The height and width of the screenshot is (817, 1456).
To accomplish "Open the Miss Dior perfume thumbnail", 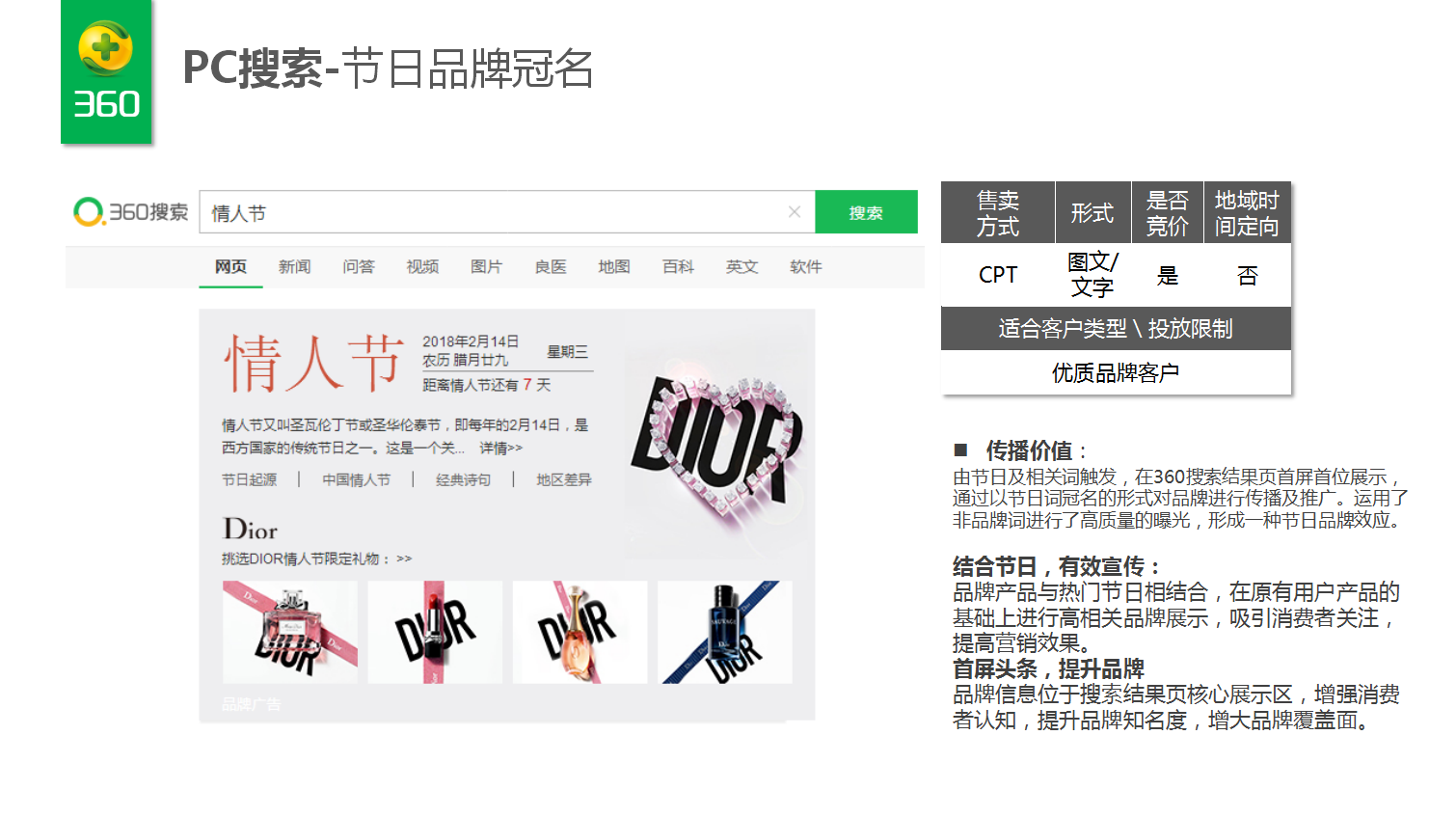I will point(290,632).
